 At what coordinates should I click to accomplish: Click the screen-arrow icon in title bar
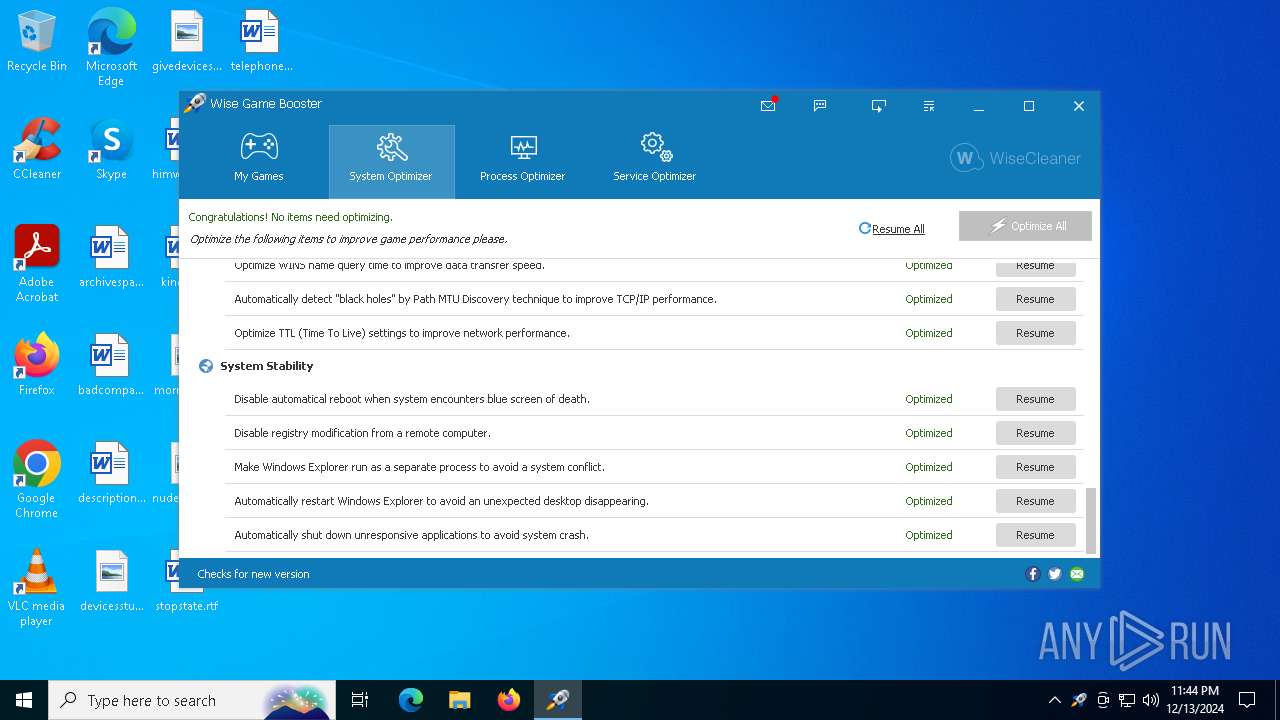point(878,106)
